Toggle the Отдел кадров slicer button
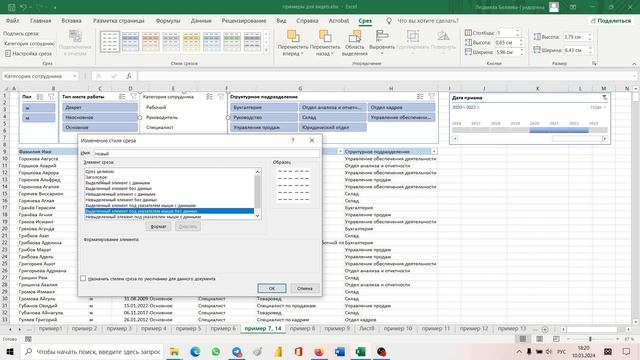The image size is (640, 360). click(x=401, y=107)
